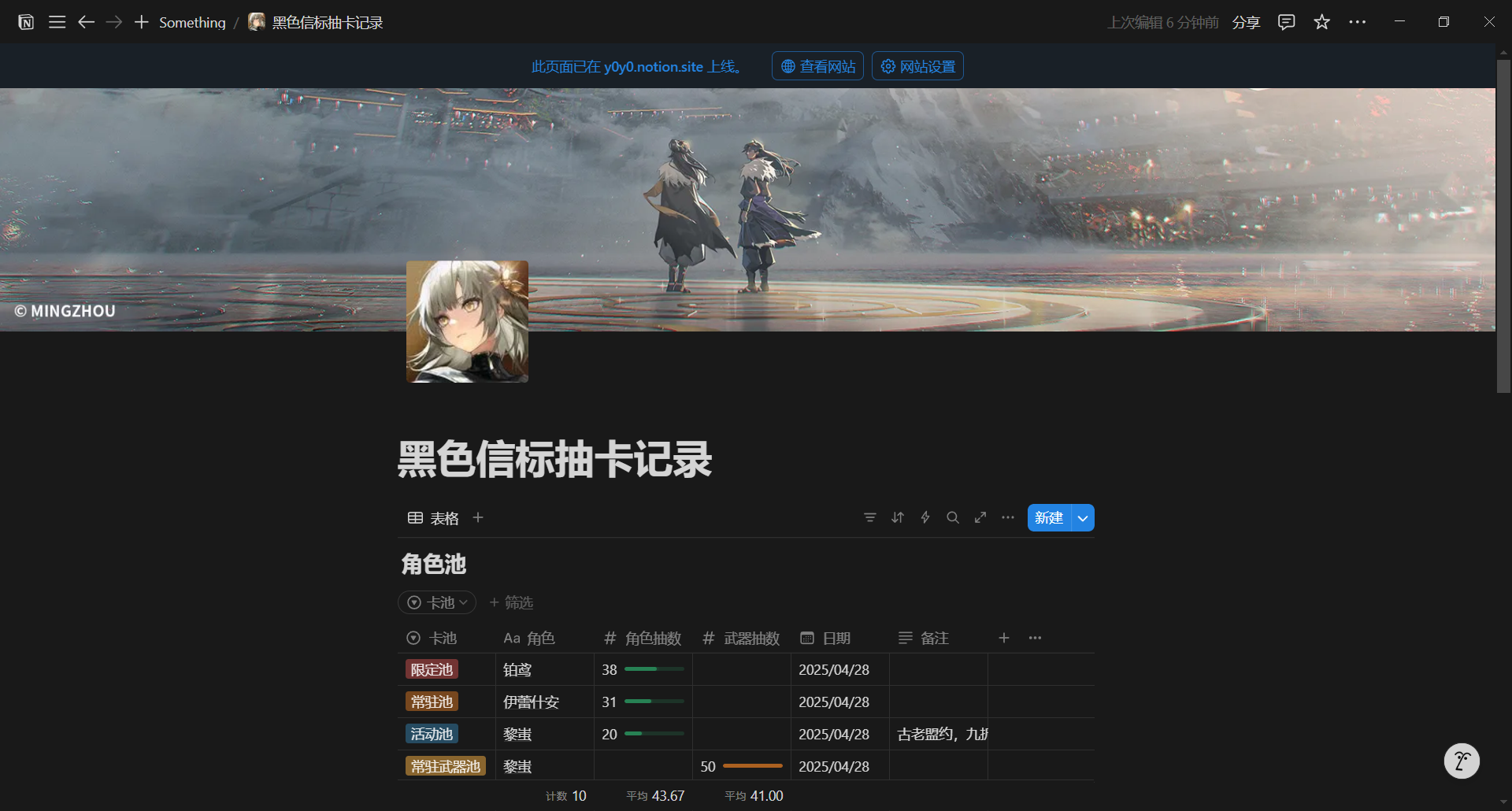Viewport: 1512px width, 811px height.
Task: Add a new property with plus icon
Action: click(x=1004, y=638)
